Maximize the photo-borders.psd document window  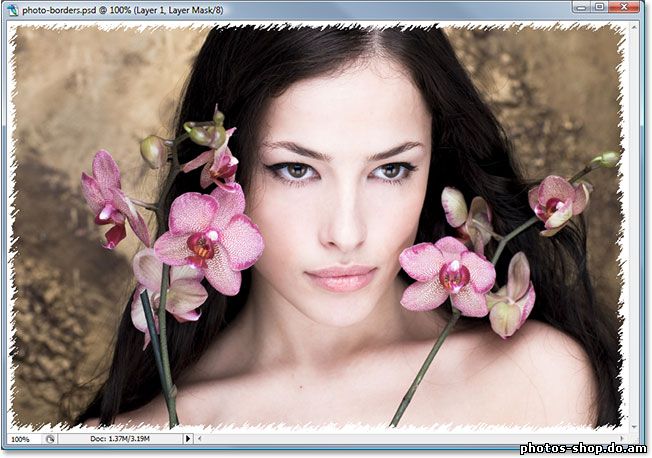600,7
